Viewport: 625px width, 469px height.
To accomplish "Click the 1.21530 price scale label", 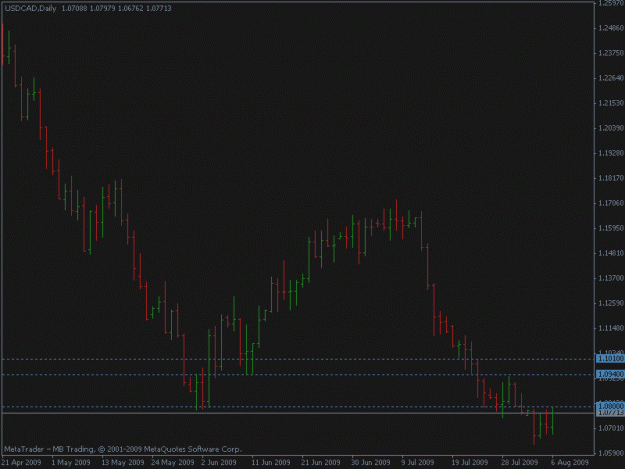I will pyautogui.click(x=611, y=103).
